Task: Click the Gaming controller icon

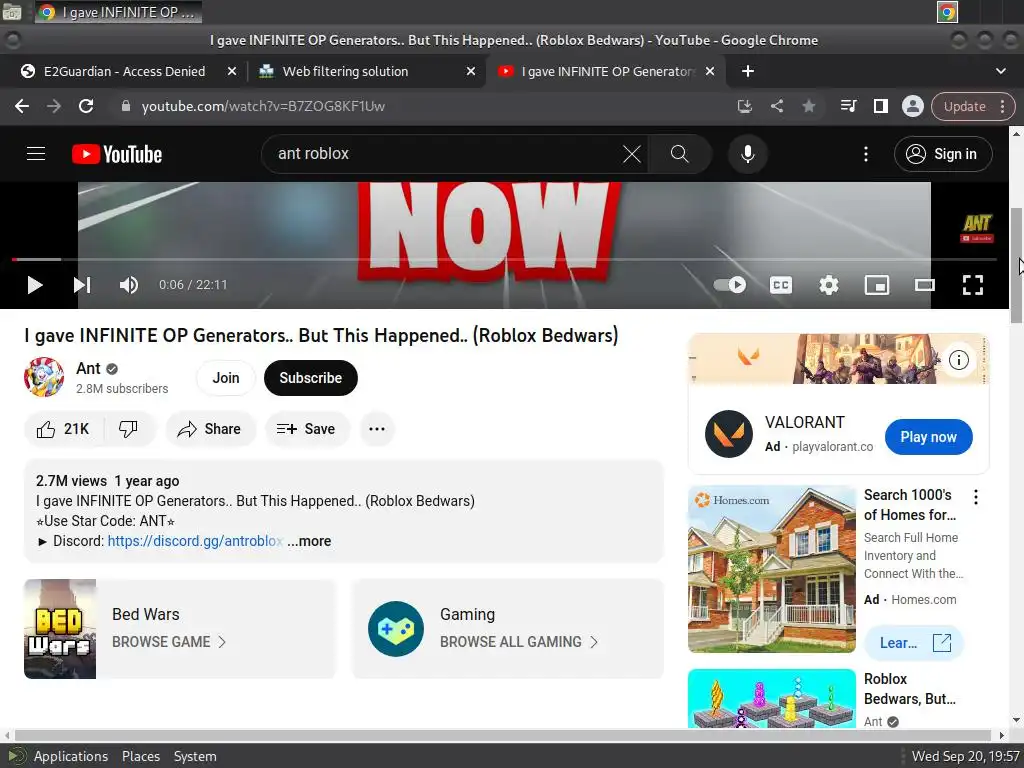Action: coord(396,629)
